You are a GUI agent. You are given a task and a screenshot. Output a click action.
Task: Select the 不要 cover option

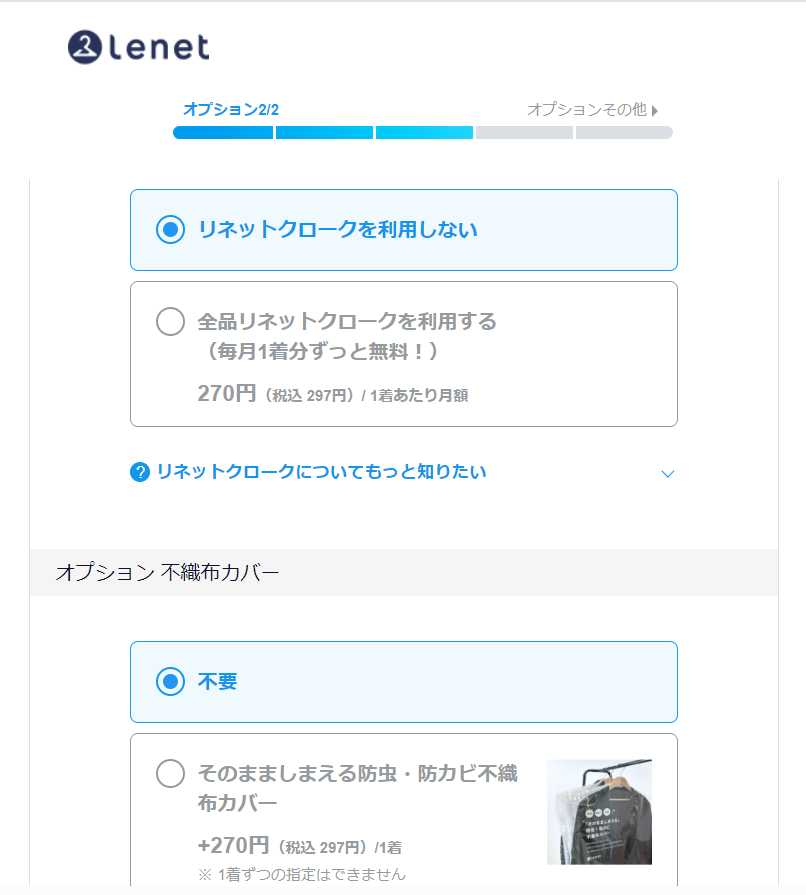coord(171,682)
